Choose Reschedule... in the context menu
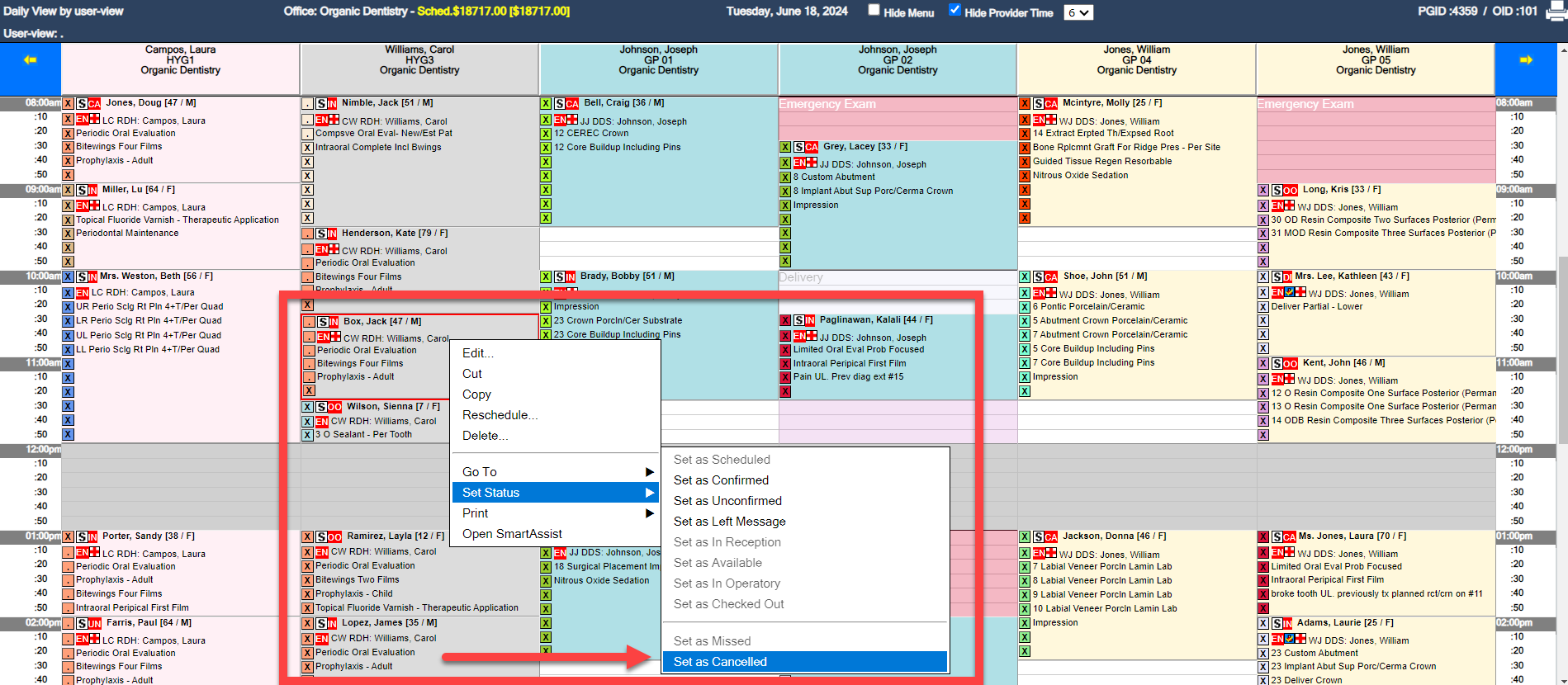Image resolution: width=1568 pixels, height=685 pixels. point(500,415)
